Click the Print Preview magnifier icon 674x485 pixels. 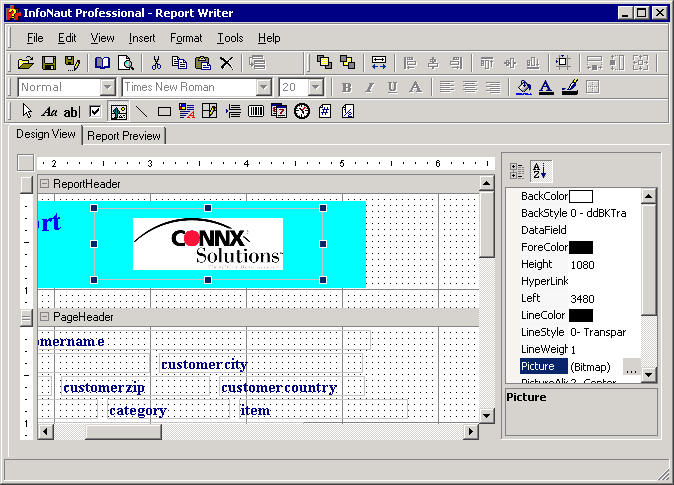pos(126,63)
